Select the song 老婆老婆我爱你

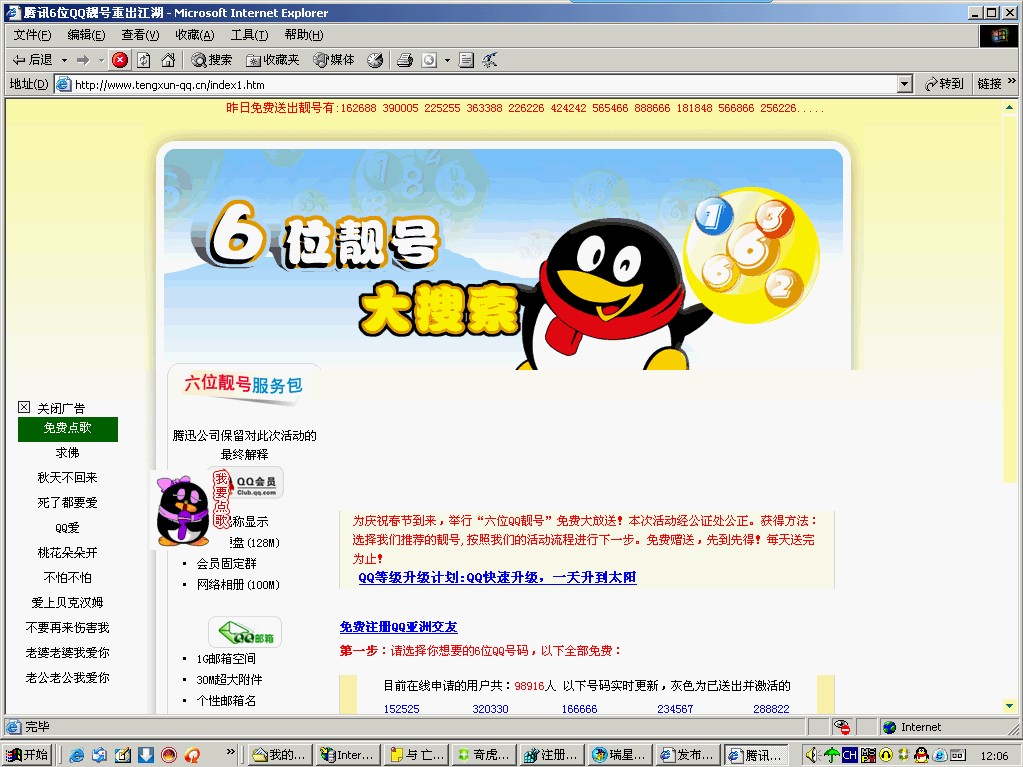point(67,652)
